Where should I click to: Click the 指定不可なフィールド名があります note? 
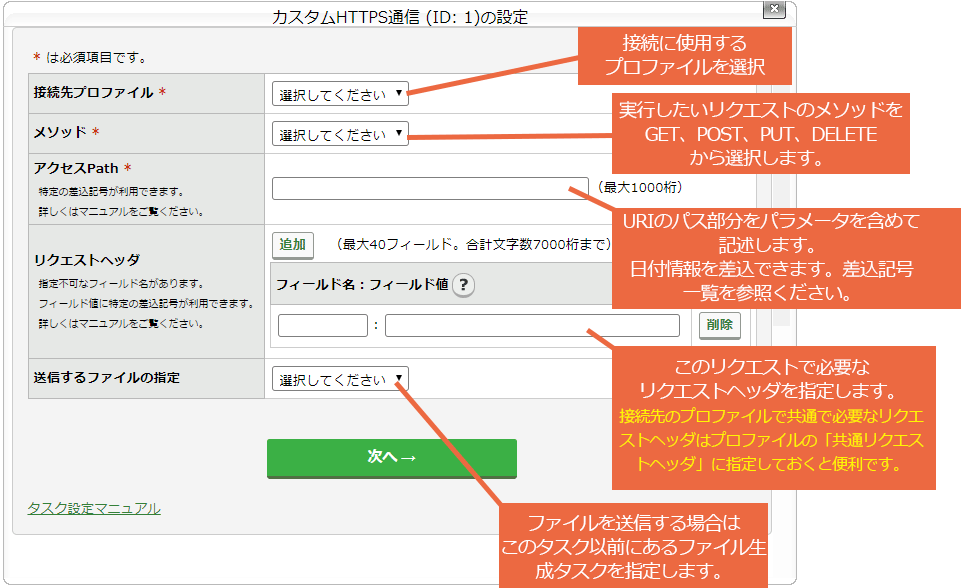coord(121,284)
